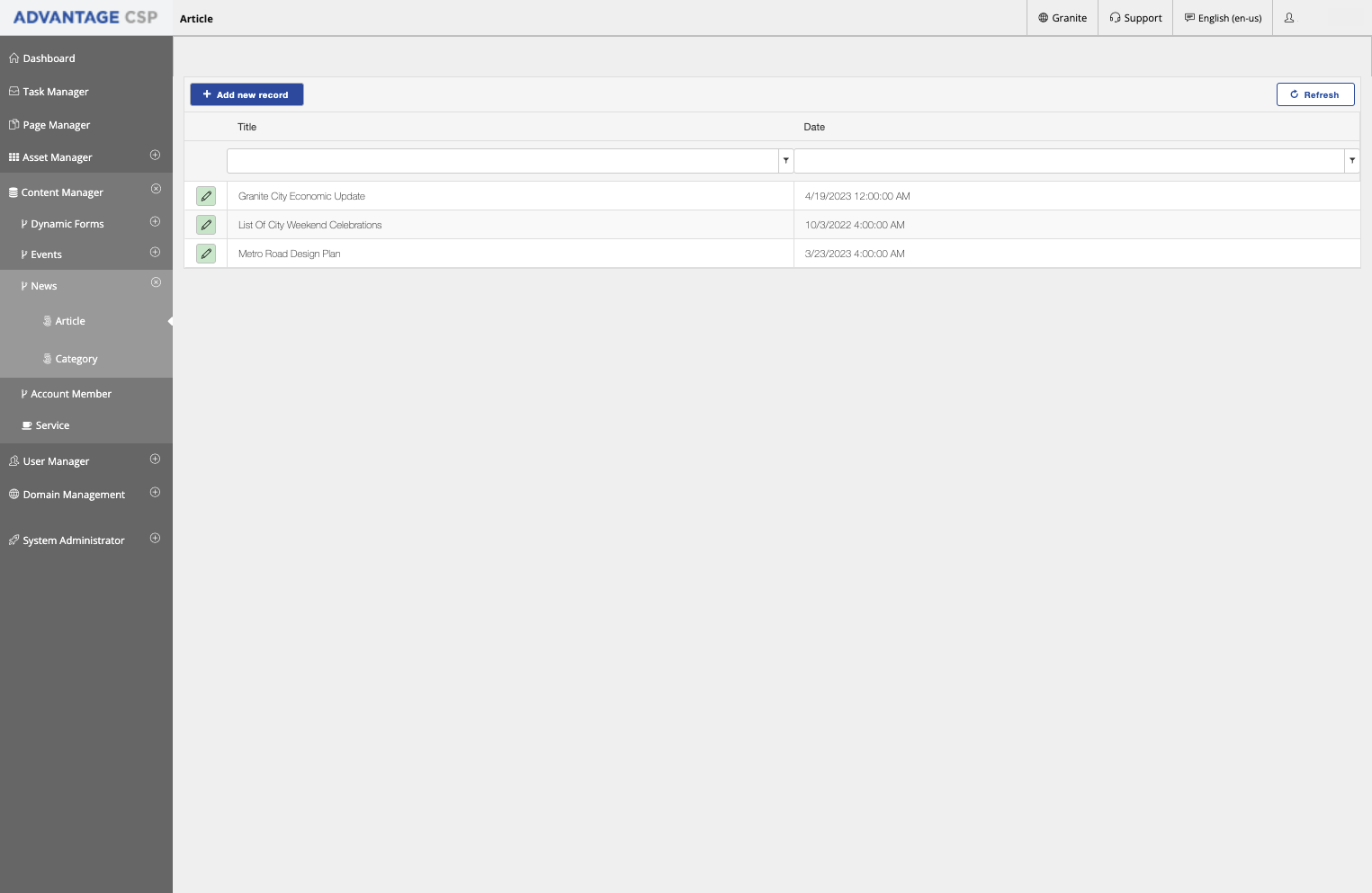Expand the User Manager section
The image size is (1372, 893).
tap(155, 460)
